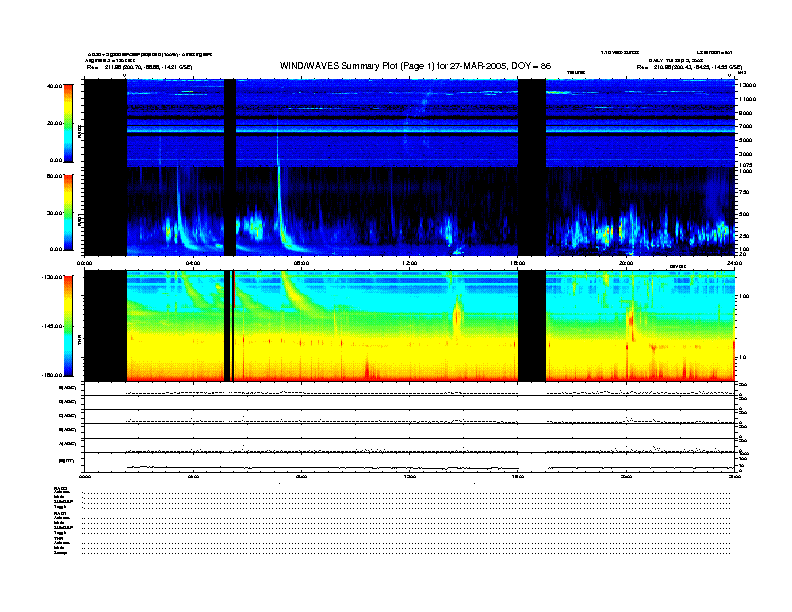Click the 00:00 time label below RAD1 panel

(x=84, y=263)
